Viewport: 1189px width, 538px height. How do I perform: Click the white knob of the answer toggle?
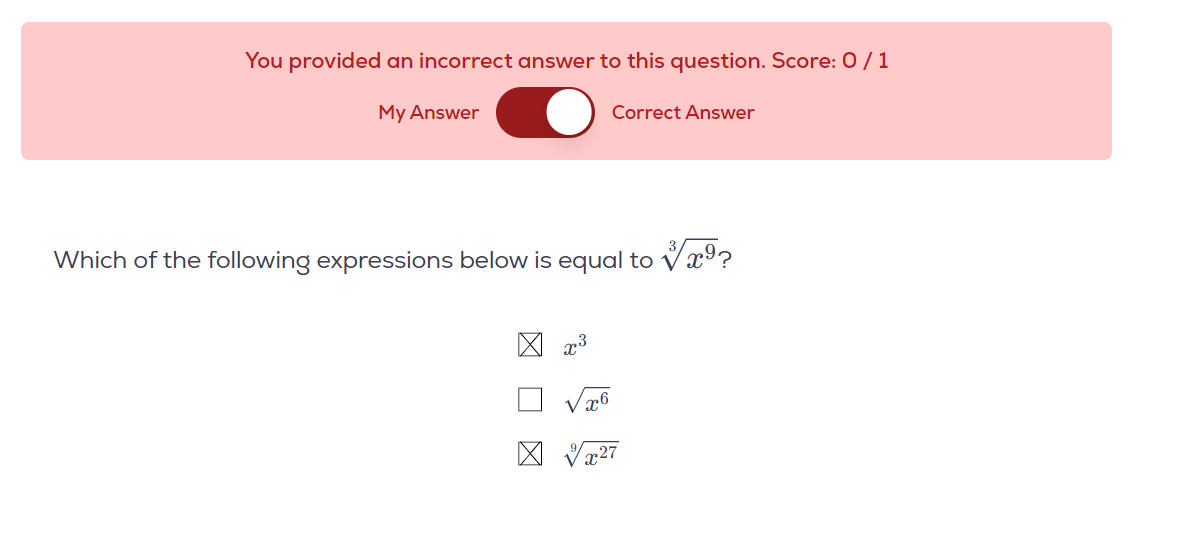[x=570, y=112]
